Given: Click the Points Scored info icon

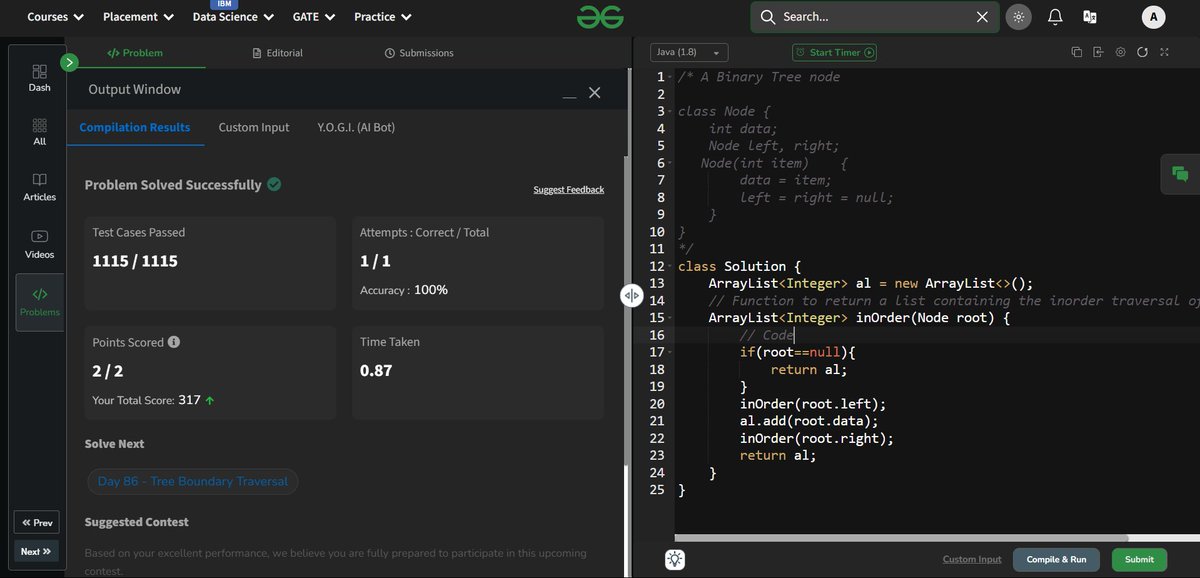Looking at the screenshot, I should point(174,342).
